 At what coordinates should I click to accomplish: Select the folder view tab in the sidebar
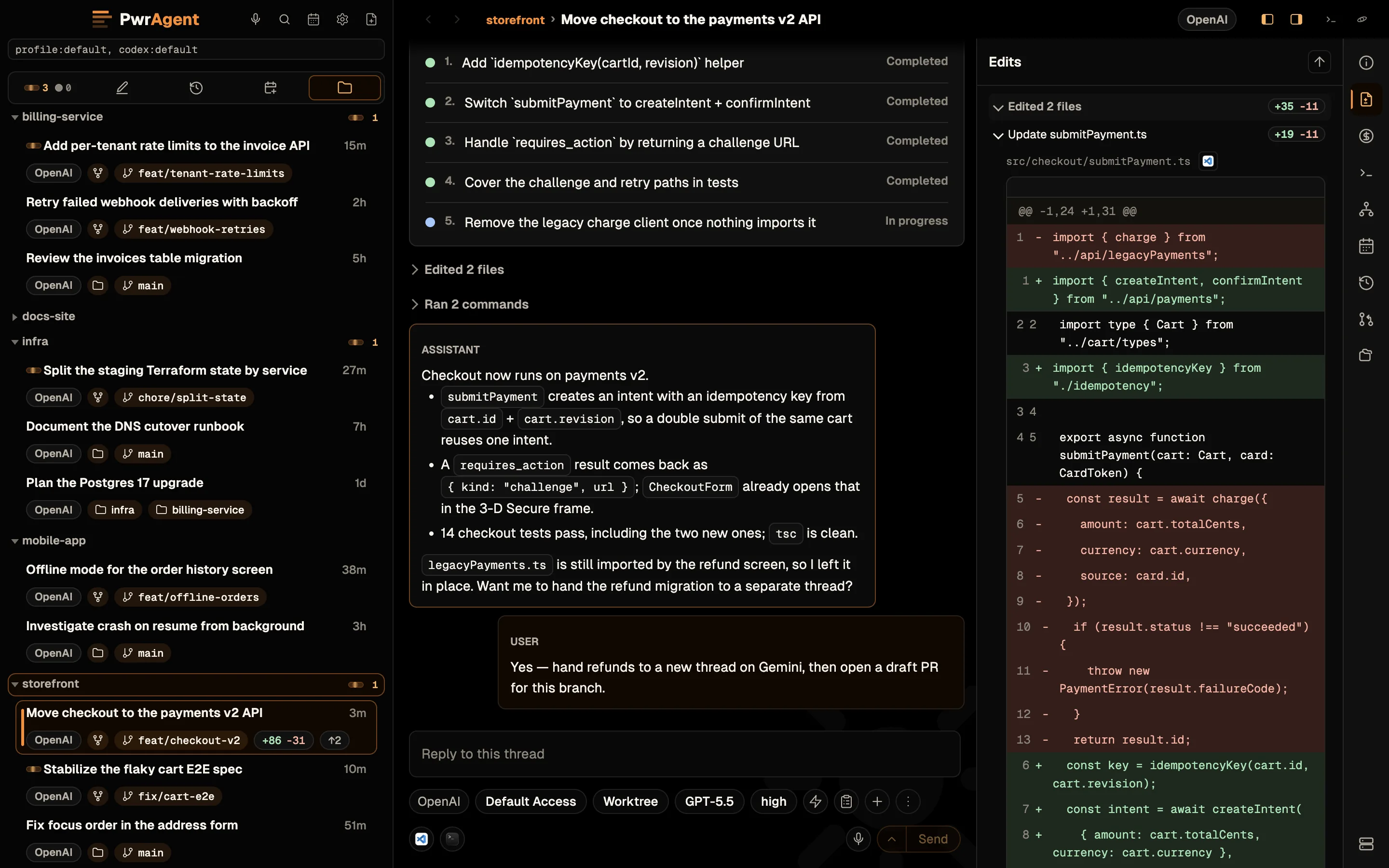344,88
